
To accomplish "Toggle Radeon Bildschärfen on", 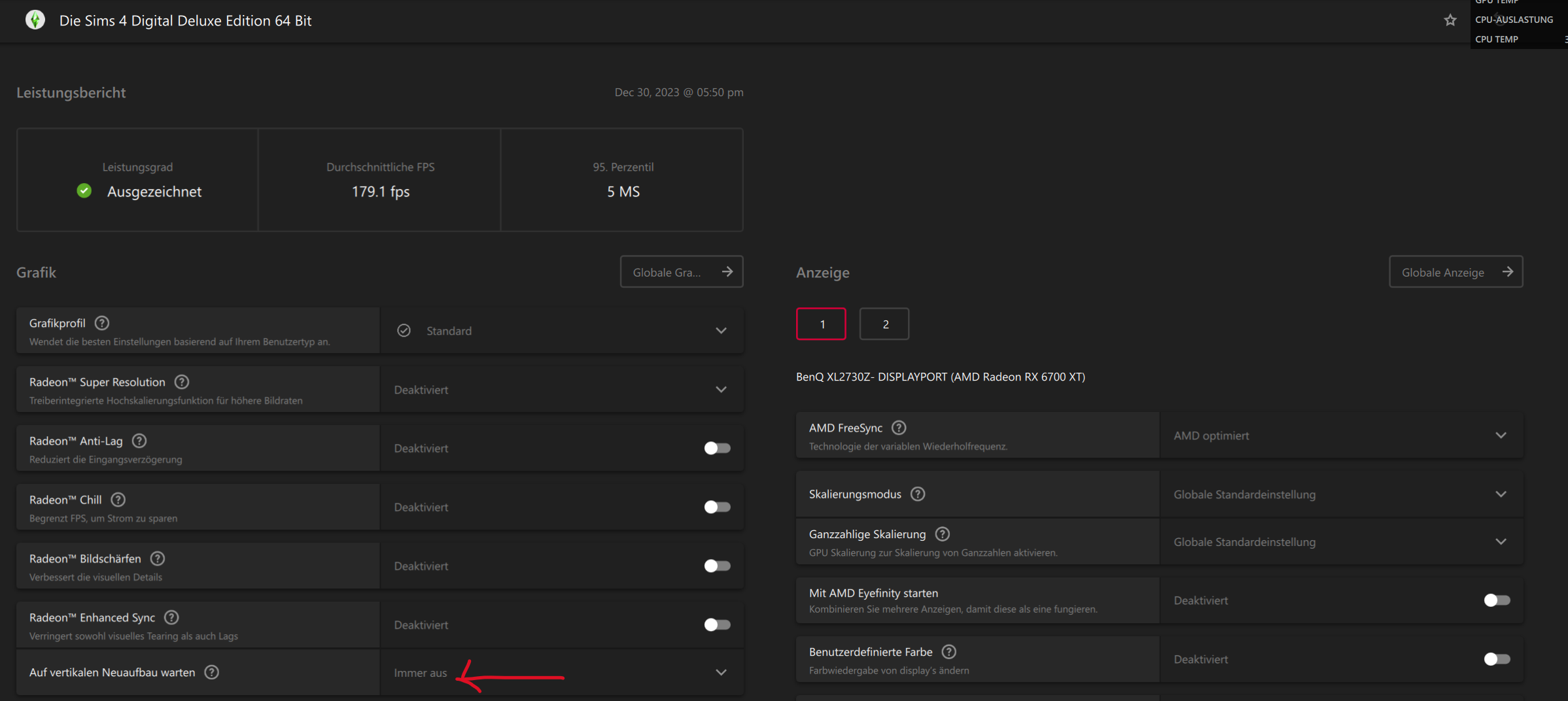I will click(717, 566).
